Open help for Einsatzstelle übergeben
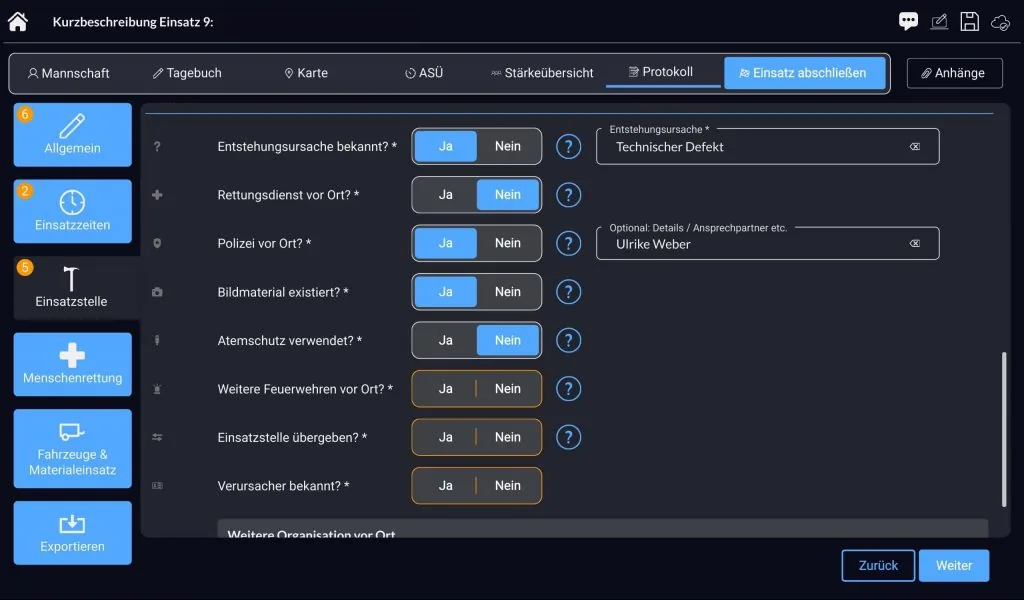The height and width of the screenshot is (600, 1024). click(568, 437)
